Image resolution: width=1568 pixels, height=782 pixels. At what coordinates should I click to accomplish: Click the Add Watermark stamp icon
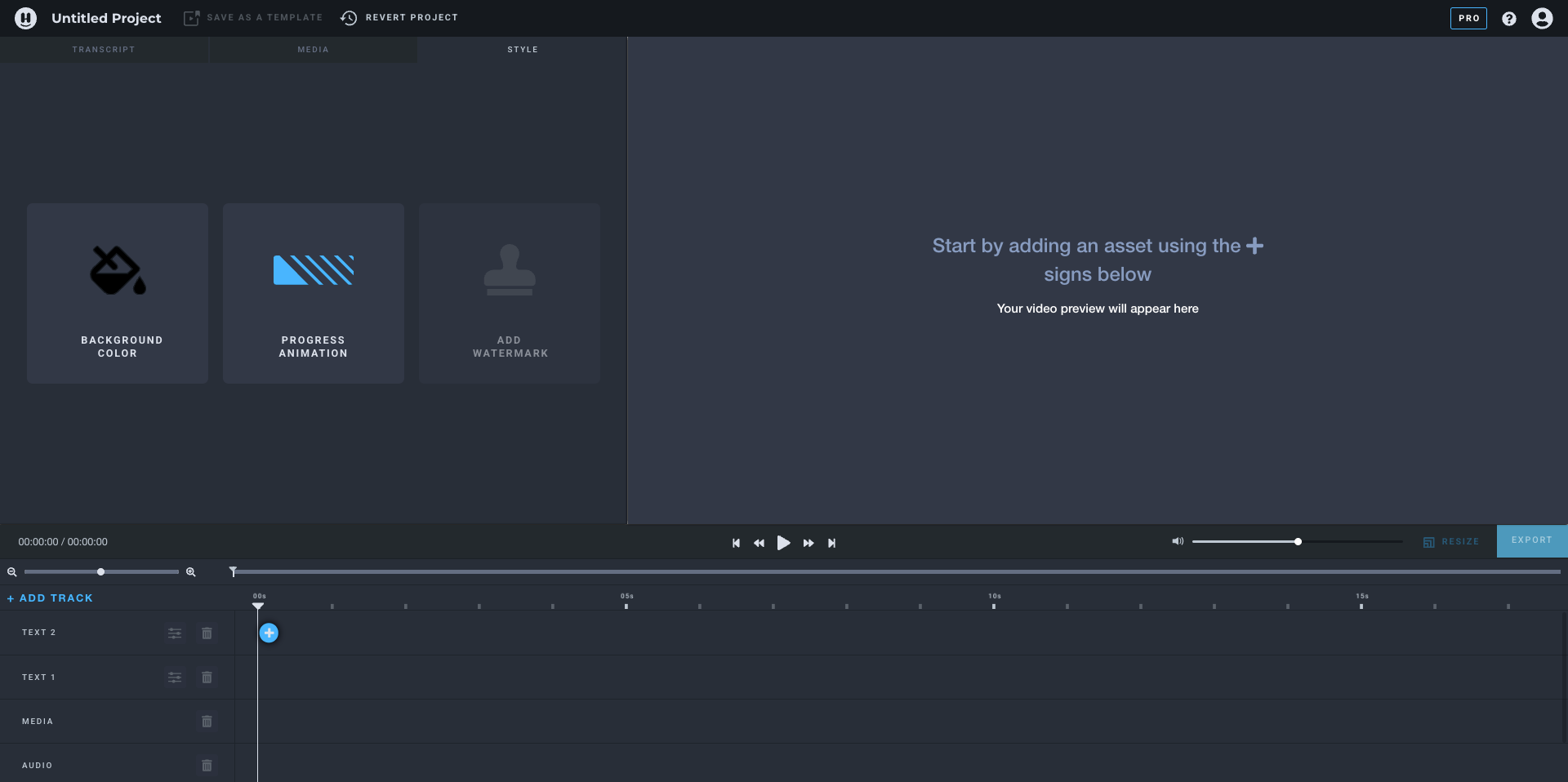[x=510, y=269]
